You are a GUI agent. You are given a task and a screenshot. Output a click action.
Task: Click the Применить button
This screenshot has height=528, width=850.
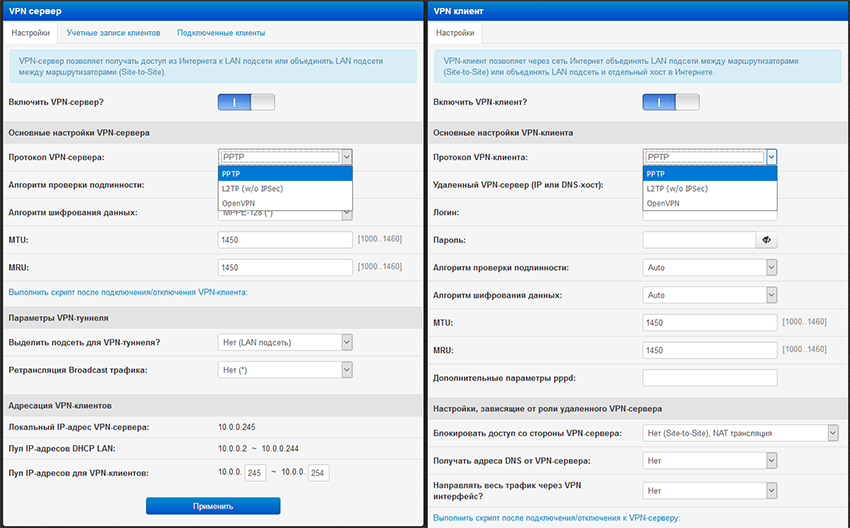point(213,506)
